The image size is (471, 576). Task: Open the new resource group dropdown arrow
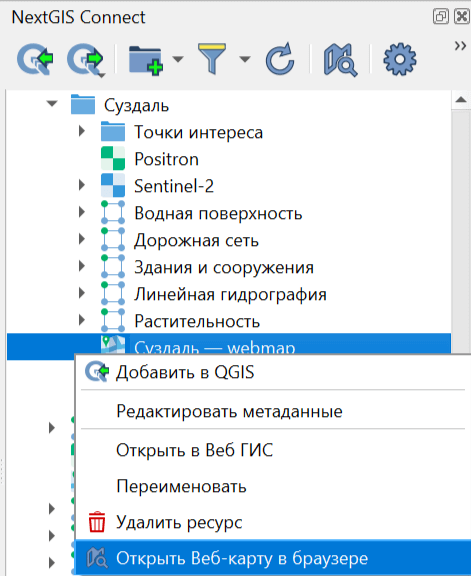point(178,59)
